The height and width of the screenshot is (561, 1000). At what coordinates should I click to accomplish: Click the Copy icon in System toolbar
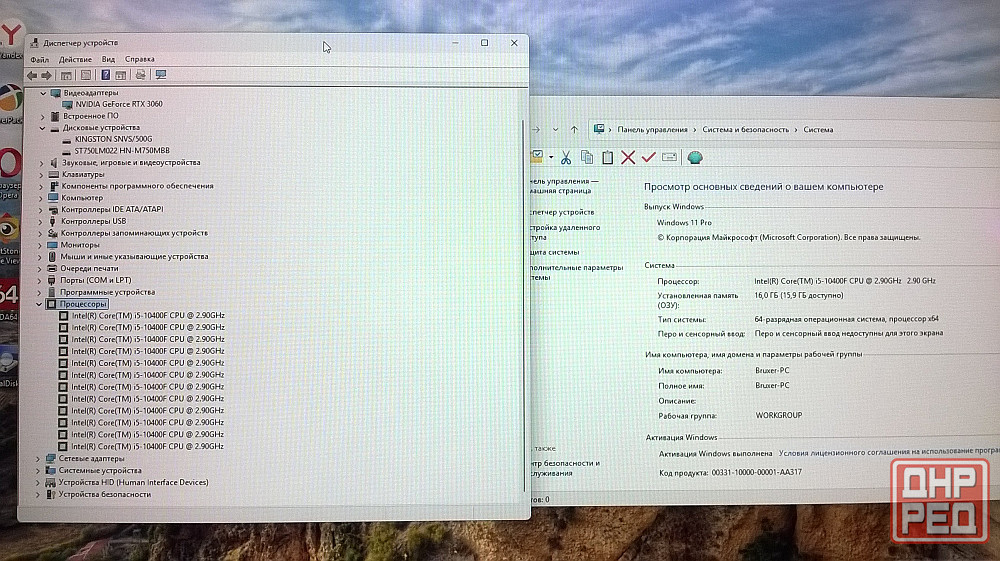pos(586,157)
